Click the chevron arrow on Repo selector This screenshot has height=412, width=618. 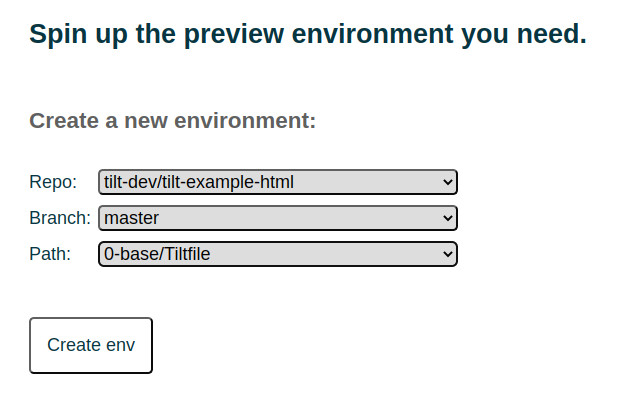pos(447,182)
